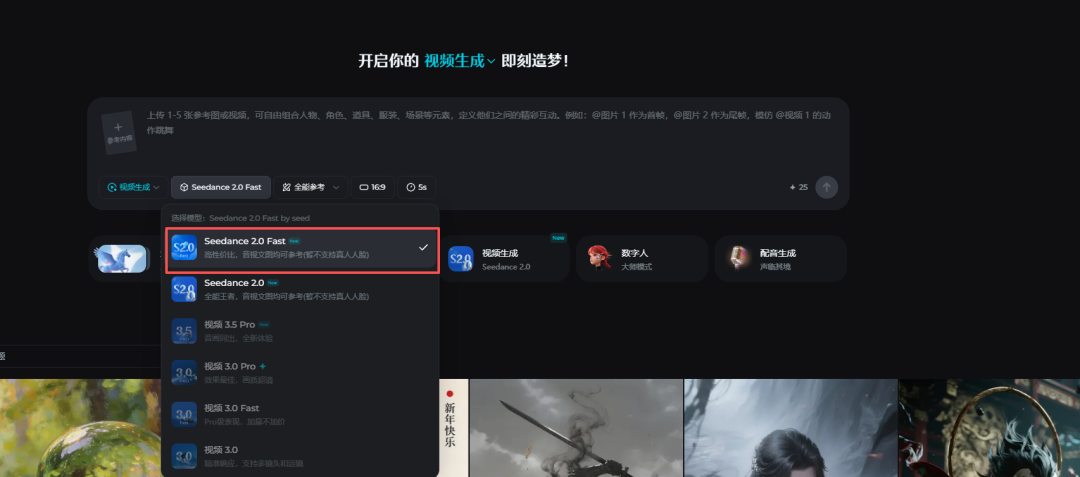Select 视频 3.5 Pro model

tap(300, 331)
